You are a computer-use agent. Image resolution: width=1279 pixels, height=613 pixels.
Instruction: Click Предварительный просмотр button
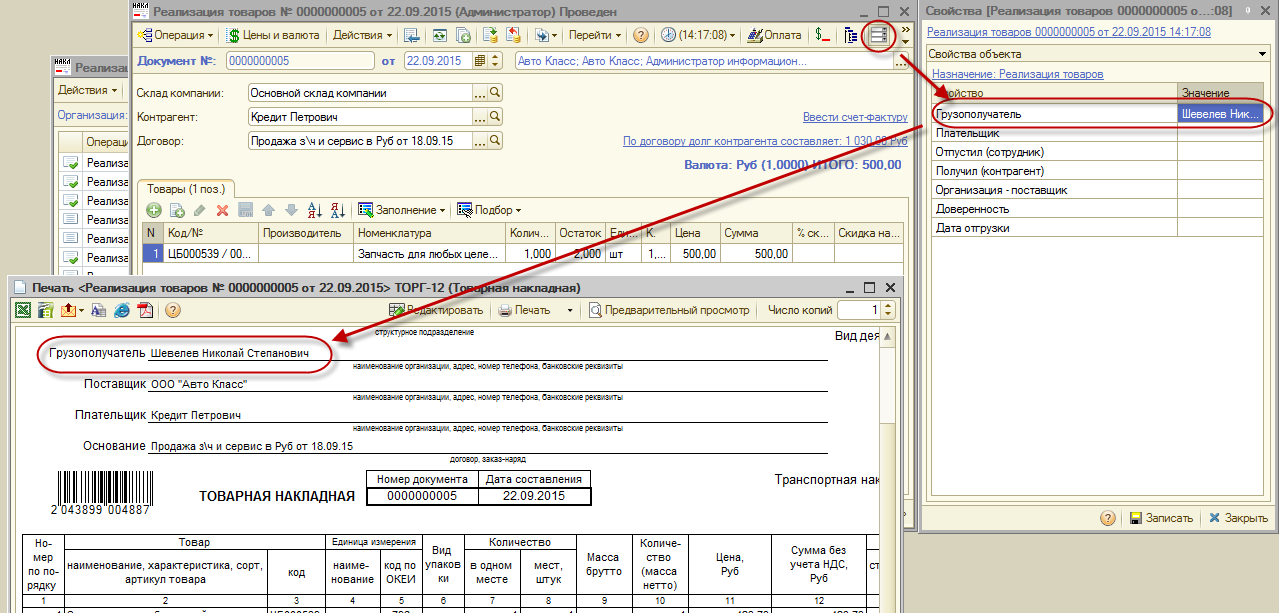[x=669, y=310]
